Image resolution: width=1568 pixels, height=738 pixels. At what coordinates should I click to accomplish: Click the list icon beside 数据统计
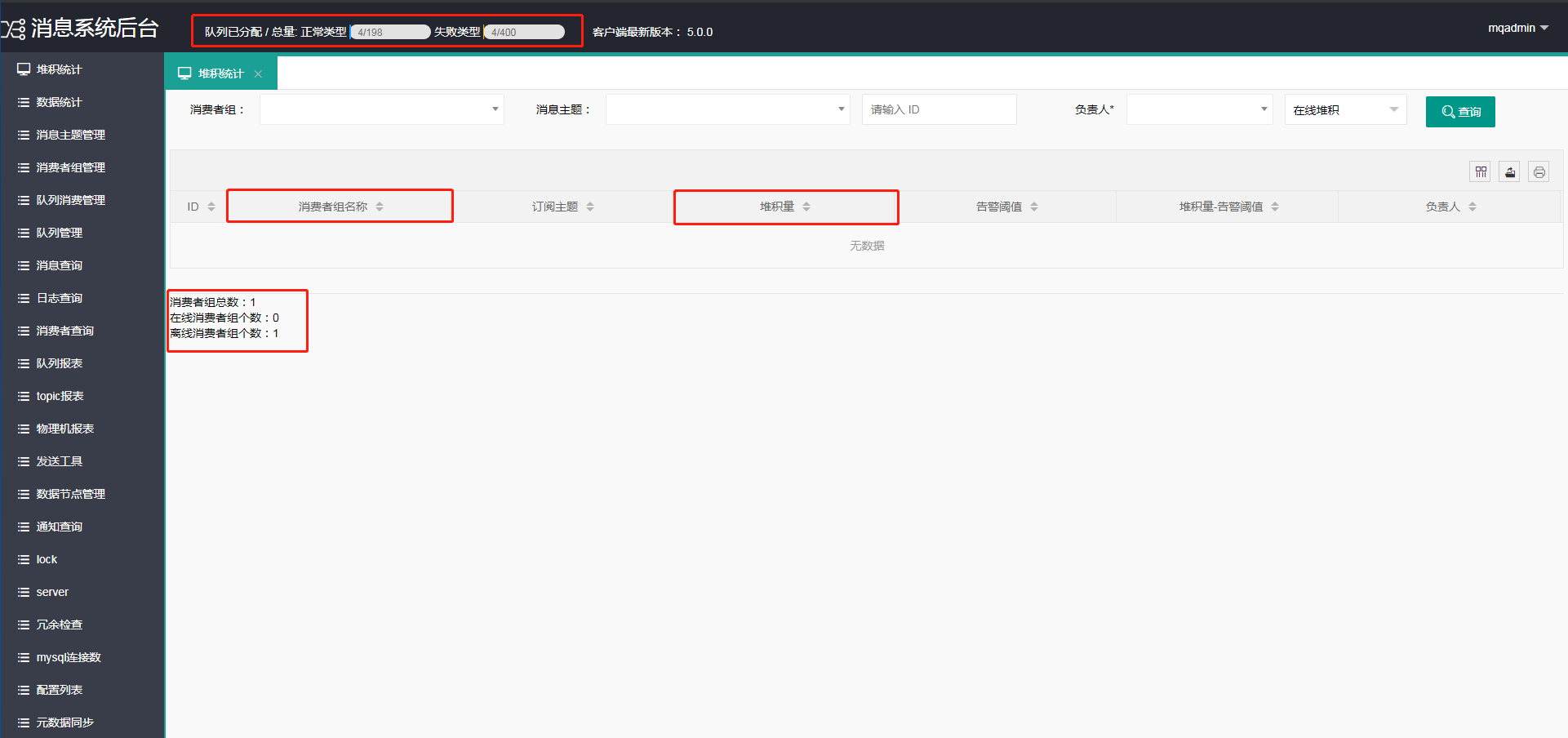[x=24, y=102]
